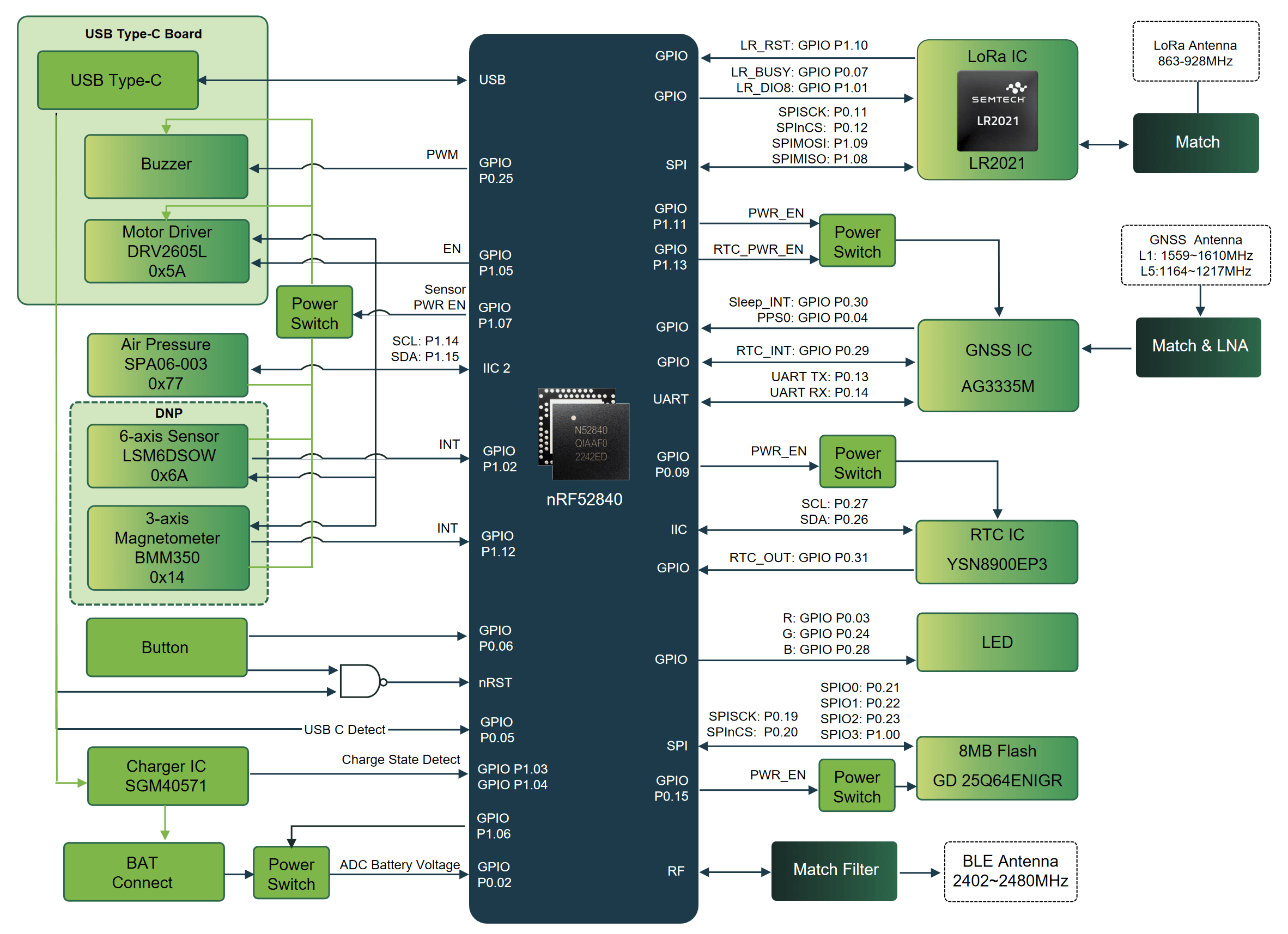The image size is (1288, 934).
Task: Click the N52840 chip image
Action: [584, 434]
